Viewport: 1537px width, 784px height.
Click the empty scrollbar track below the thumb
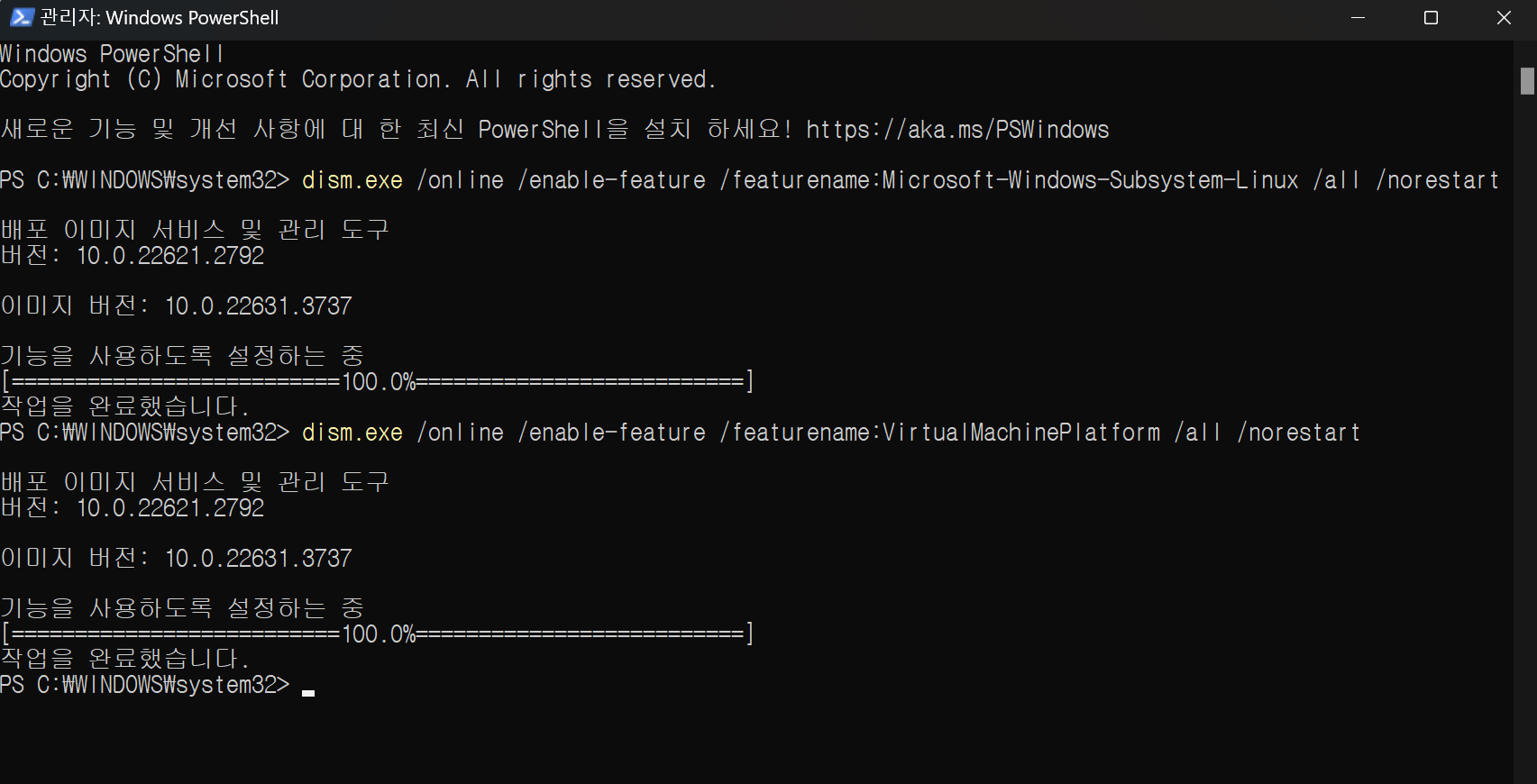pyautogui.click(x=1526, y=451)
